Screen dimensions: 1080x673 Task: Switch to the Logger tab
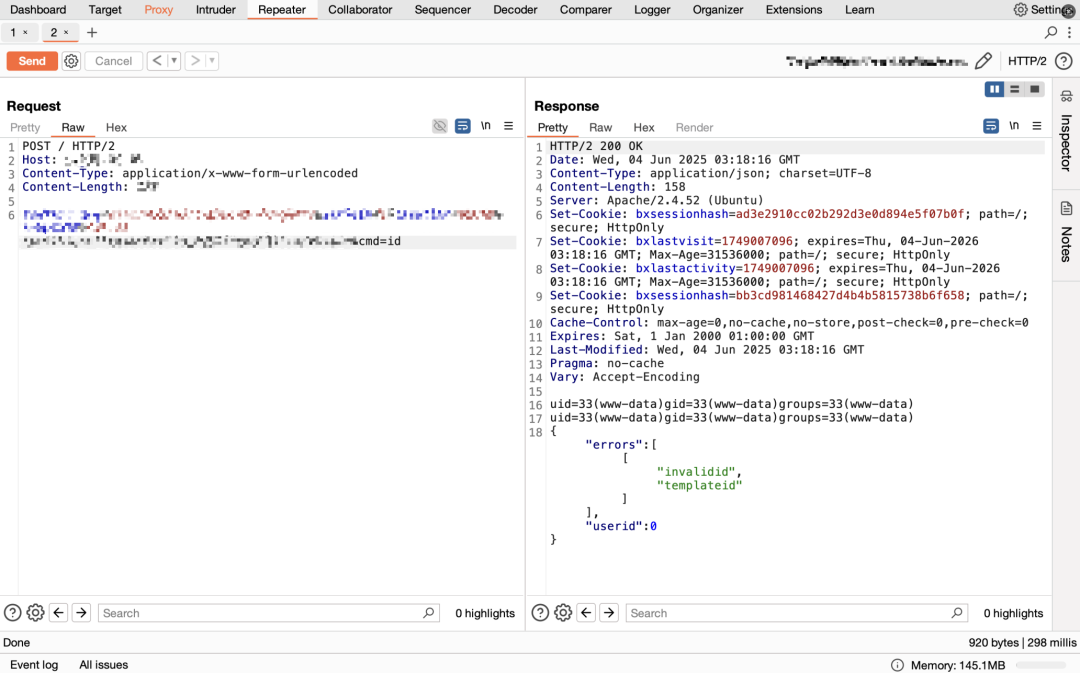click(652, 10)
